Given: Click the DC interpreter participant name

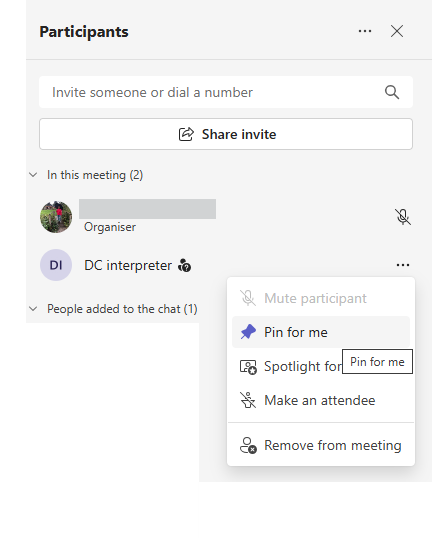Looking at the screenshot, I should pos(128,265).
